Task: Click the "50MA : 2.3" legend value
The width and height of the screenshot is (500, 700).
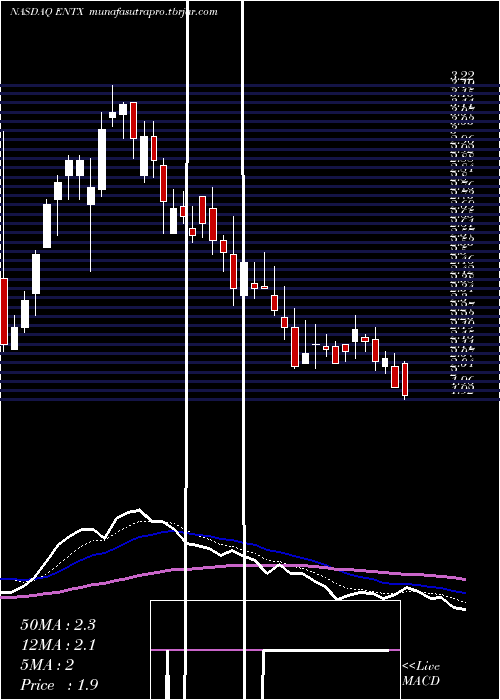Action: pyautogui.click(x=58, y=625)
